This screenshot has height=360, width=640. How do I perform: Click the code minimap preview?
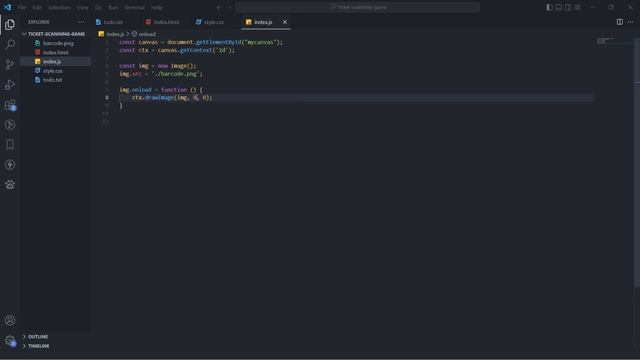pyautogui.click(x=605, y=40)
